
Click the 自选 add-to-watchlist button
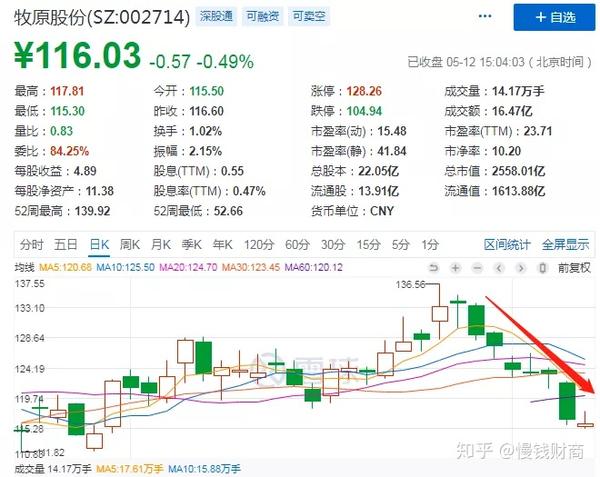(x=554, y=17)
